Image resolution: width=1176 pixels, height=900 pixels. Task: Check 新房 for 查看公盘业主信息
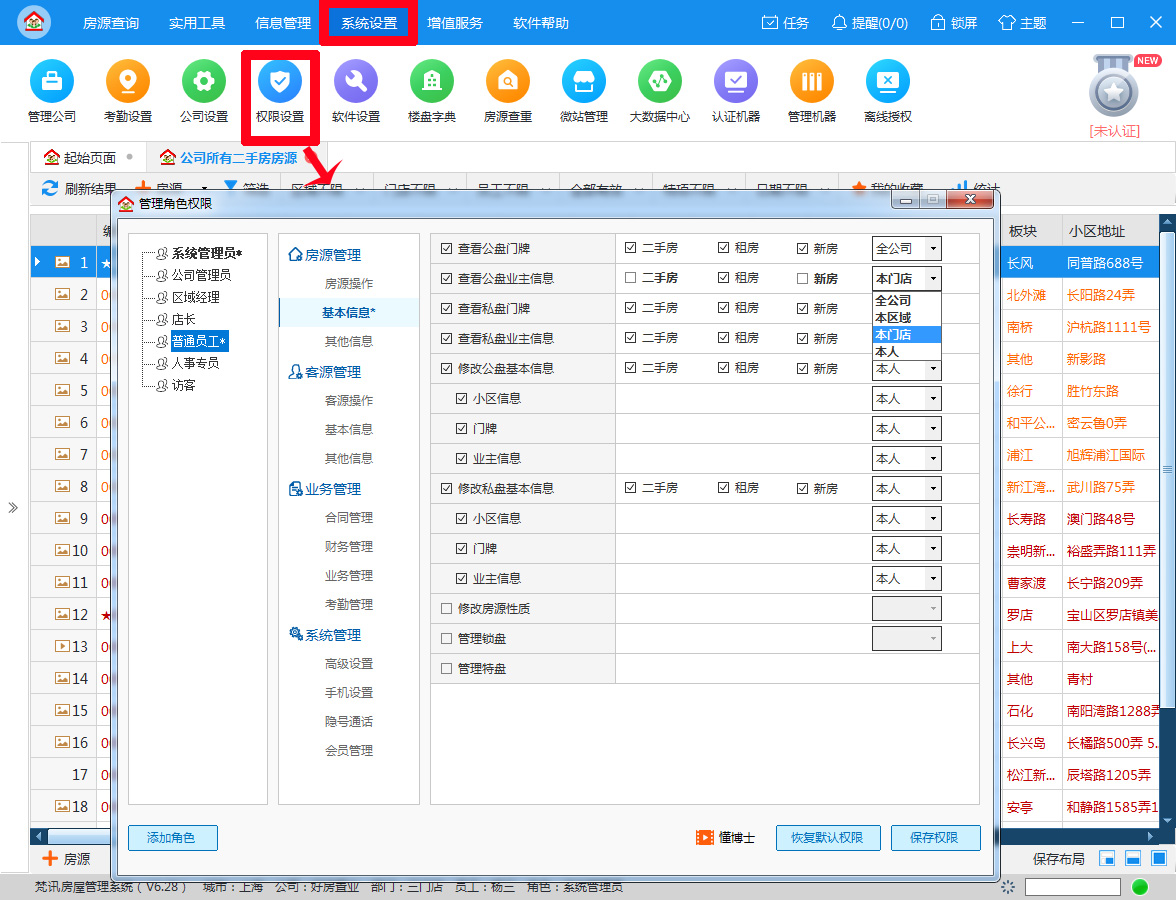pos(802,278)
